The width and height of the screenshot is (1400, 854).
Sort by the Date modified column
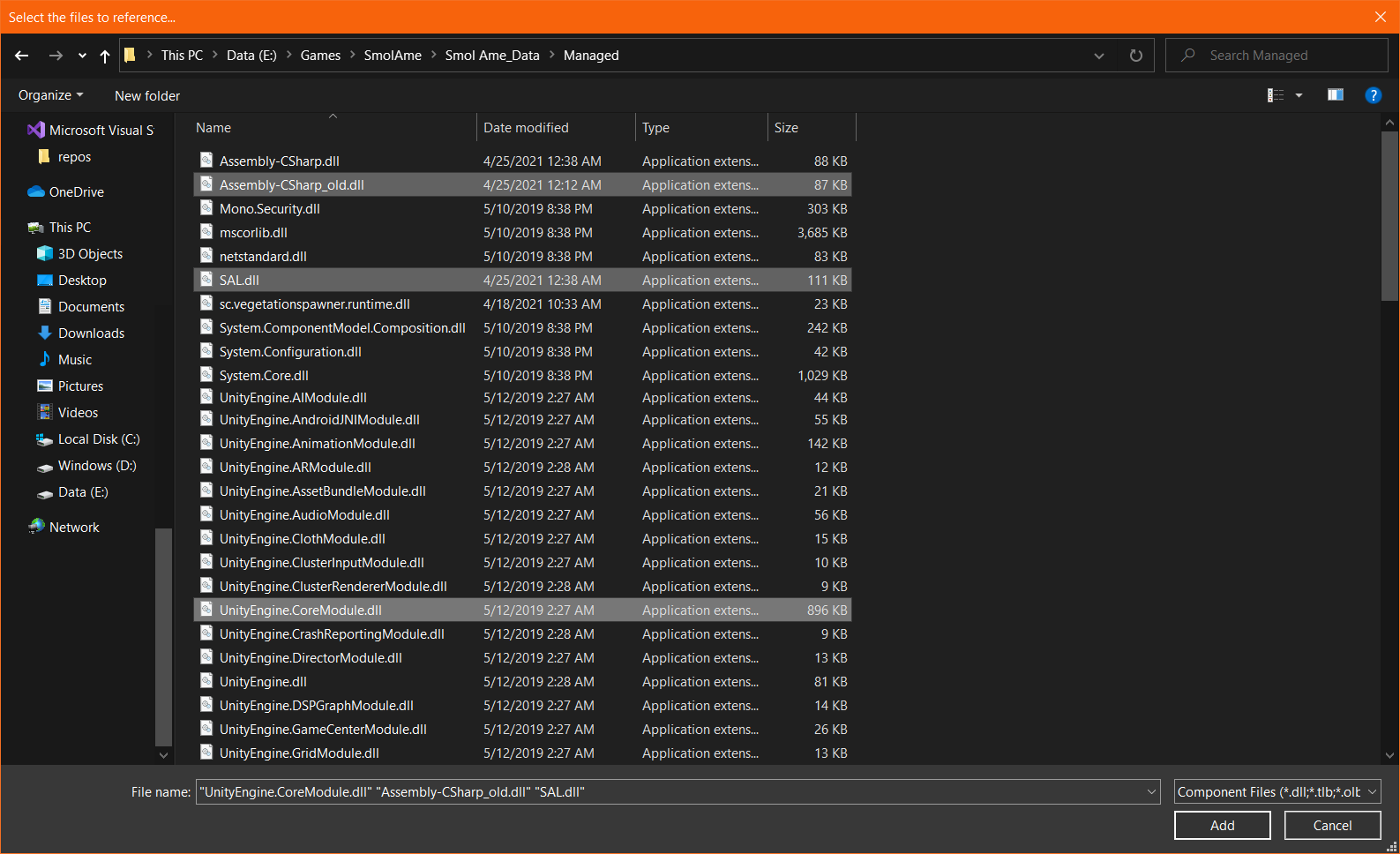click(556, 128)
